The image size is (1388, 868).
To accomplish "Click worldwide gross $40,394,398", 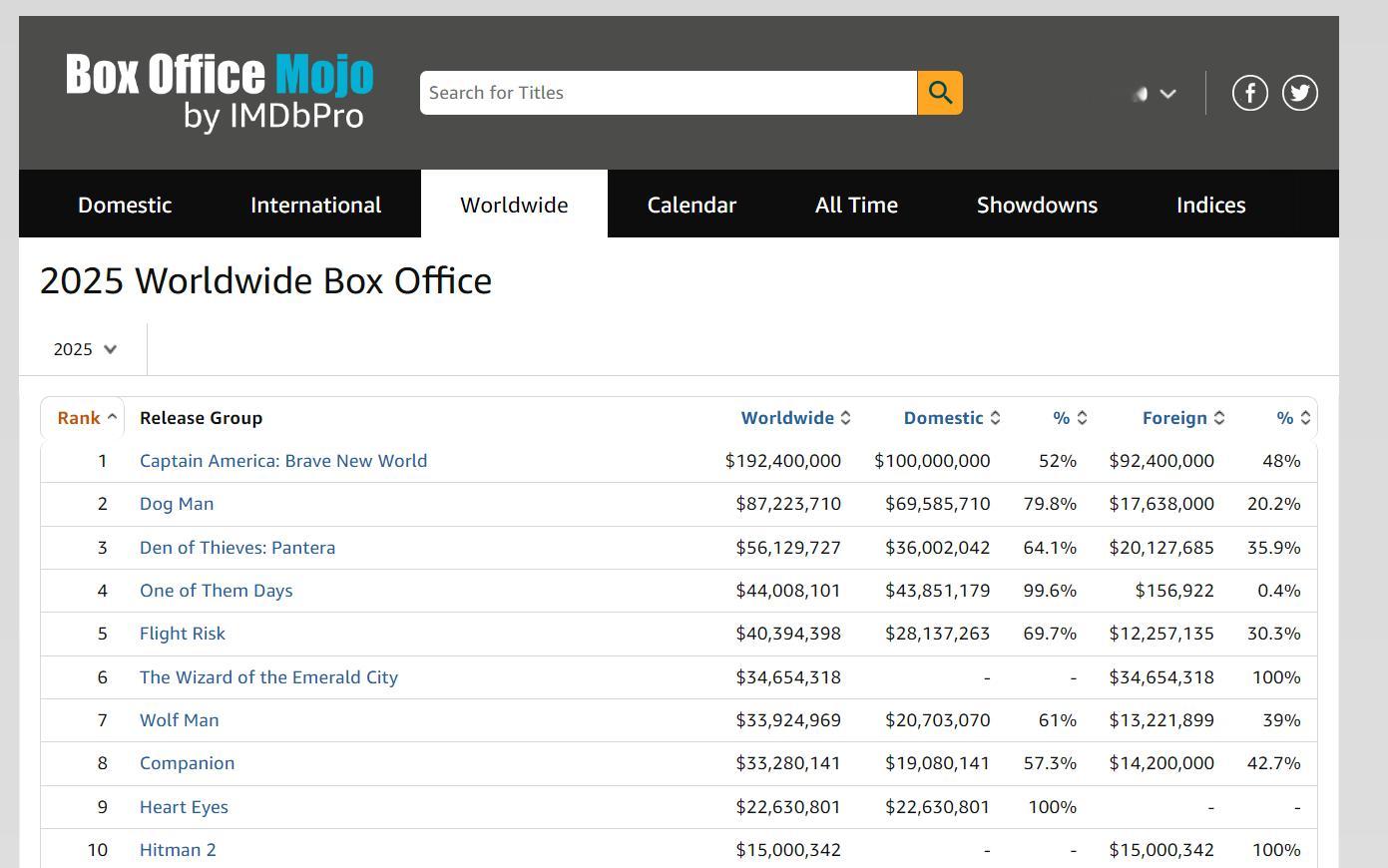I will tap(788, 634).
